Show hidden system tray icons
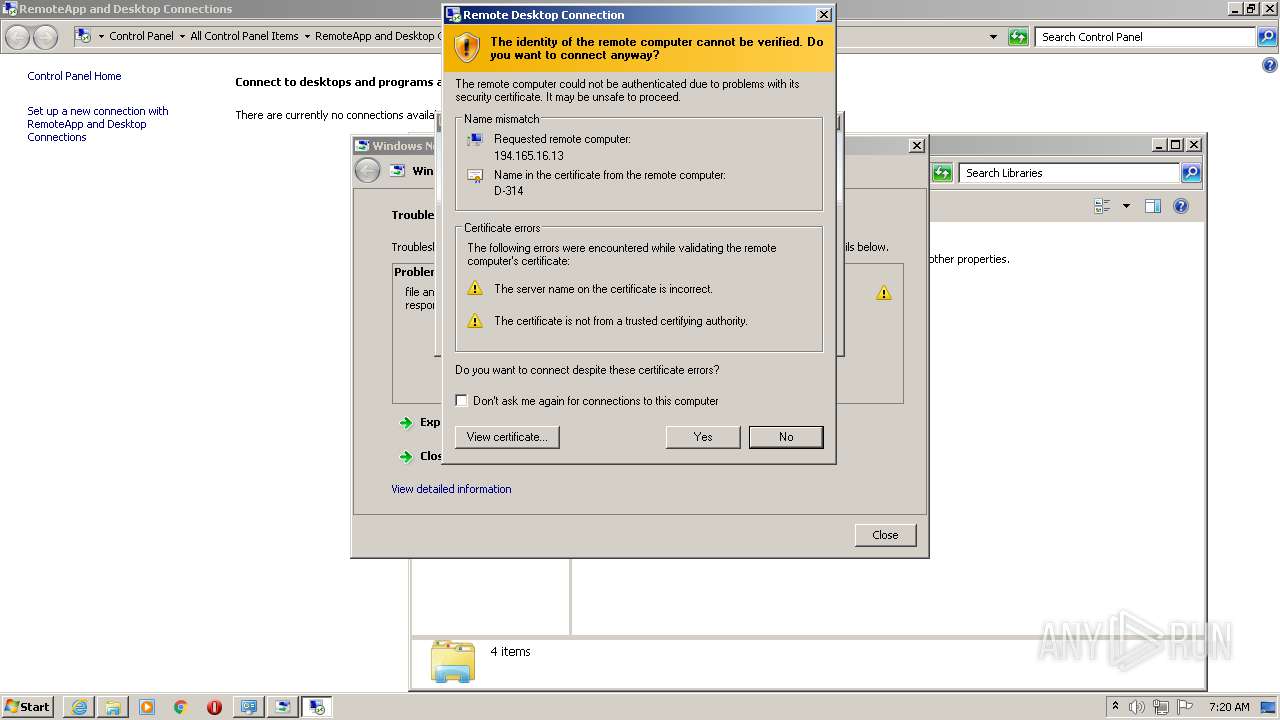Viewport: 1280px width, 720px height. pos(1116,706)
